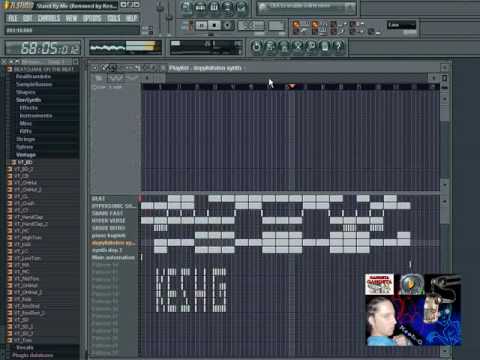The image size is (480, 360).
Task: Click the play/pause transport button
Action: tap(201, 25)
